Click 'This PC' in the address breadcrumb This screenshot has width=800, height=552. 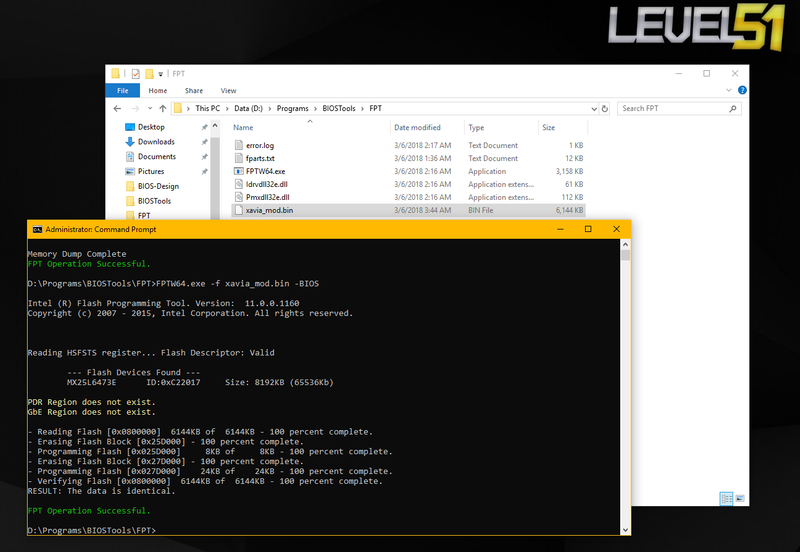coord(208,108)
